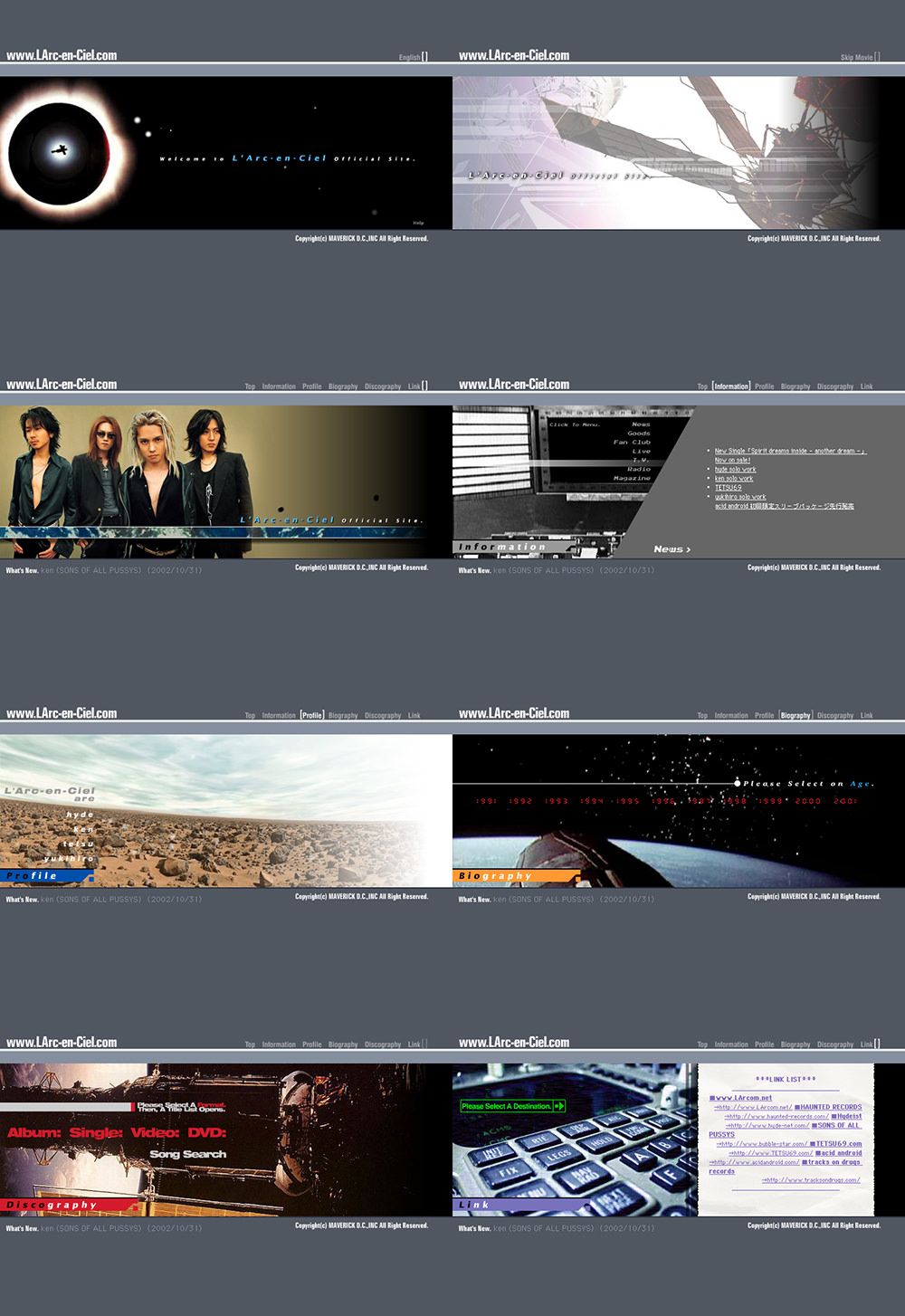
Task: Select year 1999 on the Biography timeline
Action: pos(770,801)
